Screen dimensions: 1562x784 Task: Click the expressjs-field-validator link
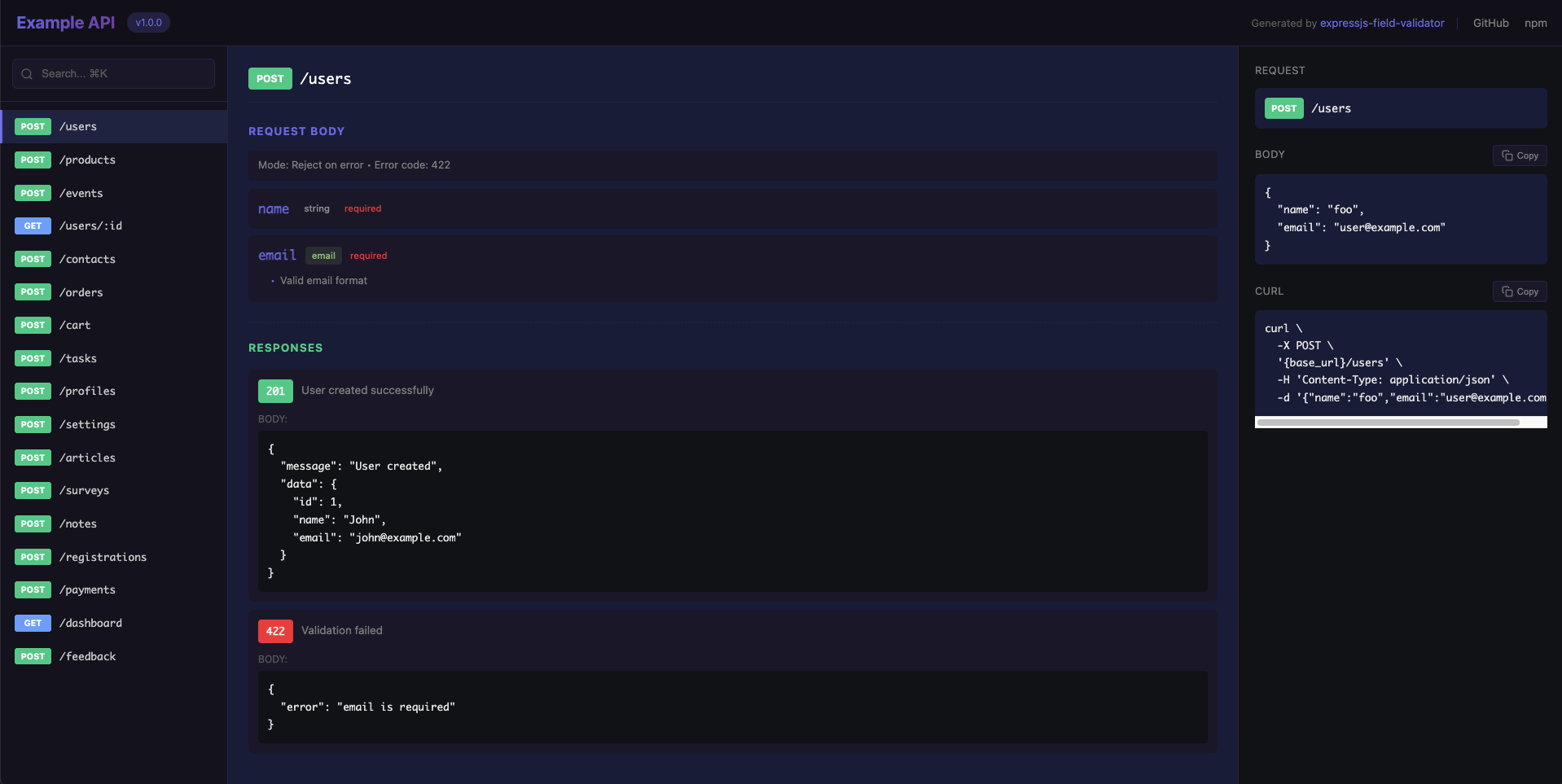pyautogui.click(x=1381, y=22)
